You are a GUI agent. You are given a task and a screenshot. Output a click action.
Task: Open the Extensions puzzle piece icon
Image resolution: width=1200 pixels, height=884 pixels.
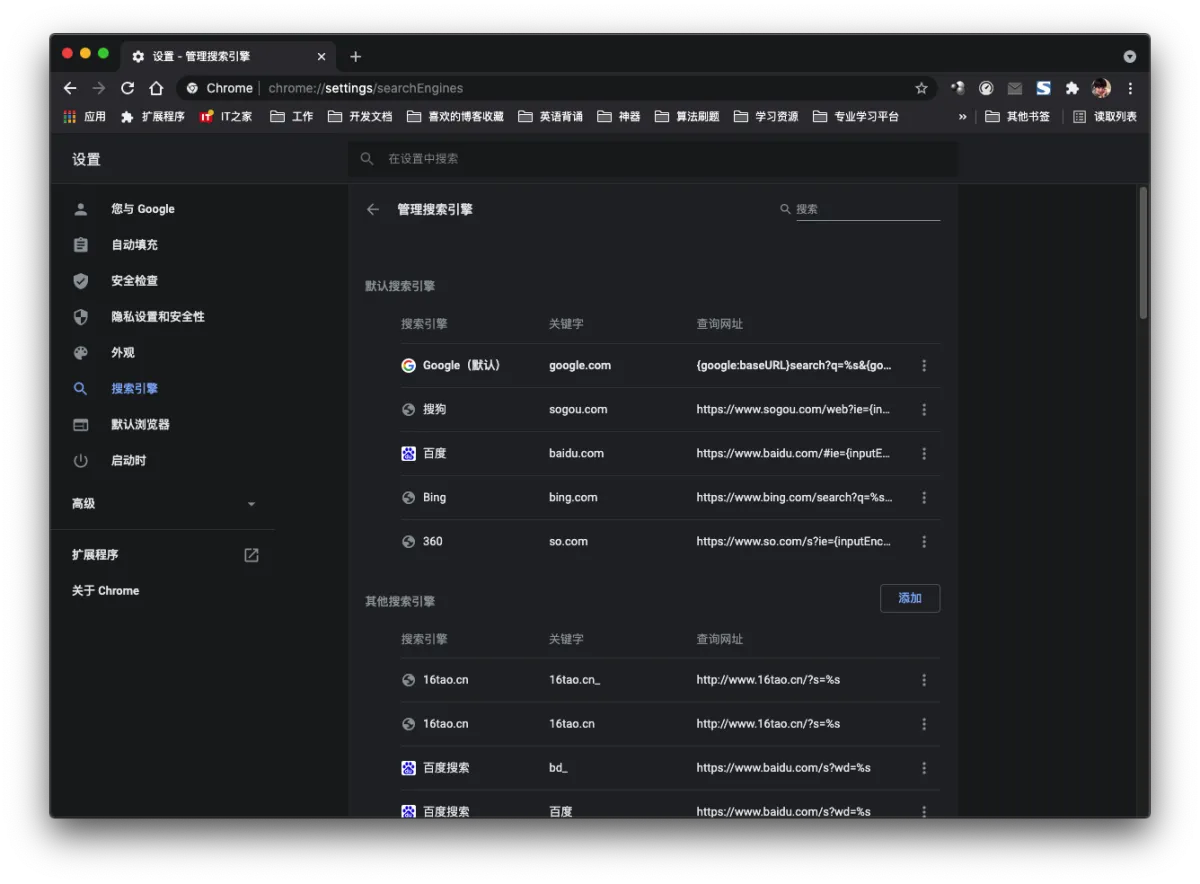point(1072,88)
